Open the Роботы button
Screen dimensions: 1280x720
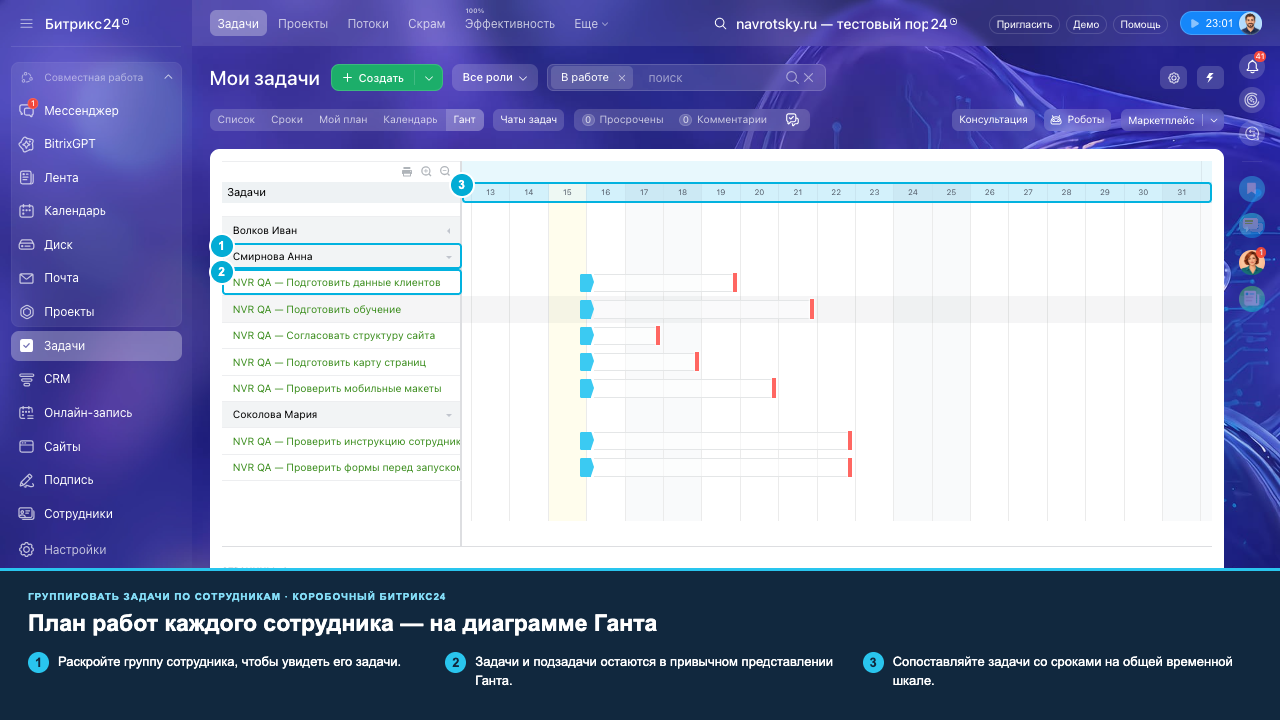[x=1078, y=120]
